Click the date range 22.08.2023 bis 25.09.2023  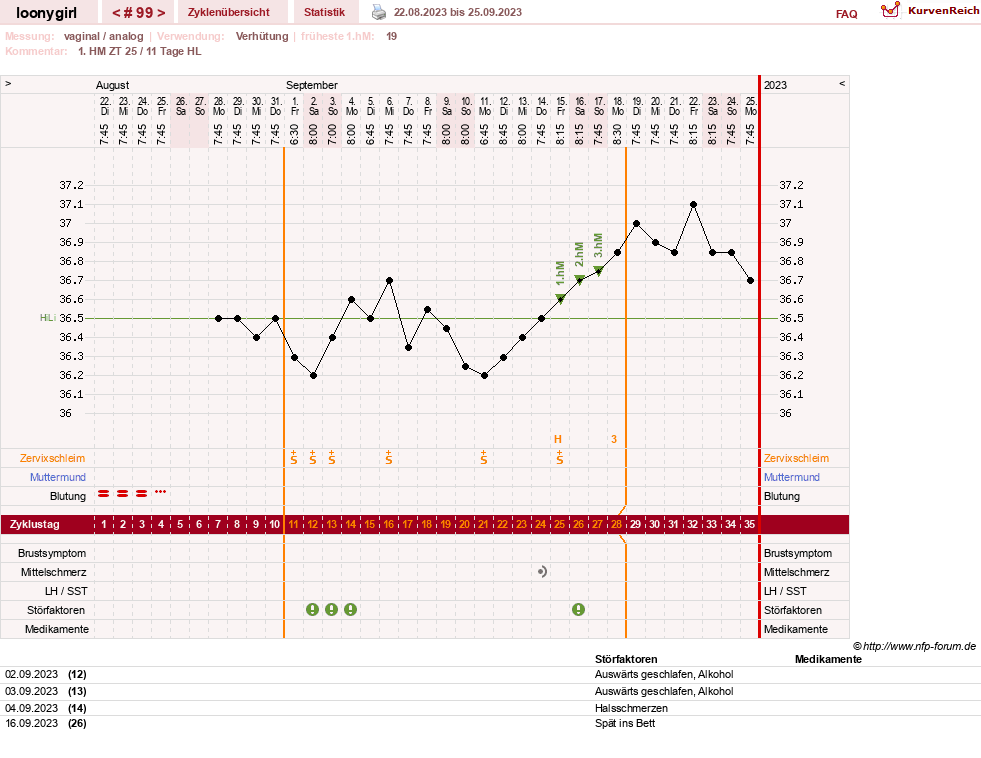pos(457,12)
